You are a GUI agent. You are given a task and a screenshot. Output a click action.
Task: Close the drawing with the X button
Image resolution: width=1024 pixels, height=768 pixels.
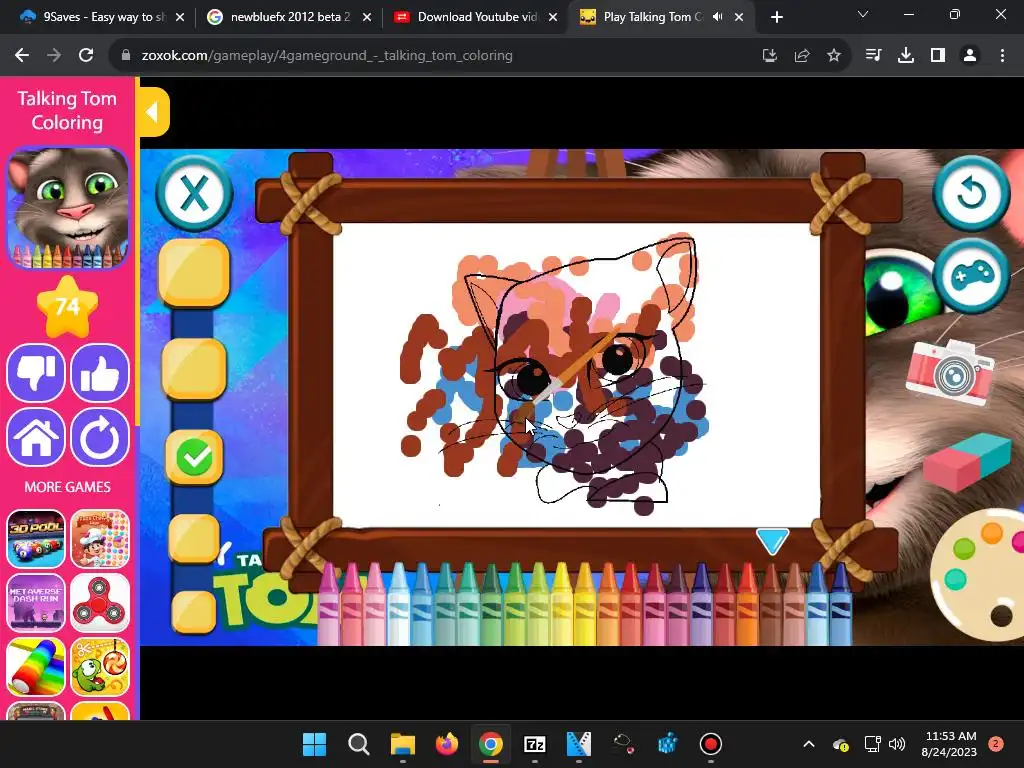[194, 193]
